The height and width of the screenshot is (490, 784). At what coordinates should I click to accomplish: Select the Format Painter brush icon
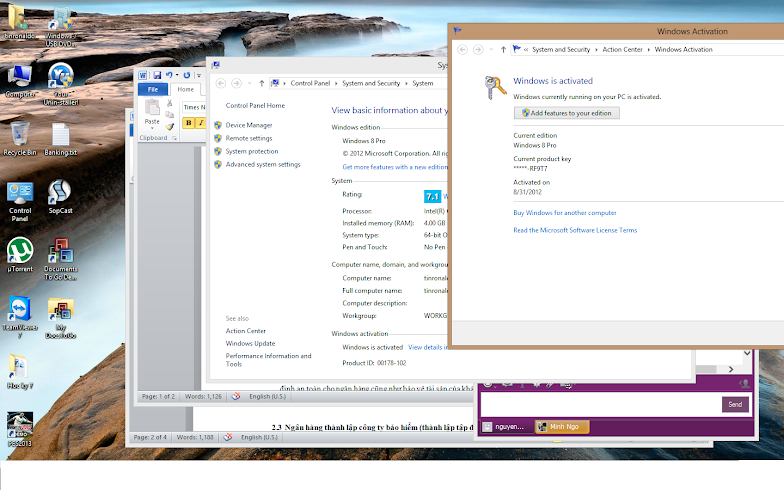(170, 126)
